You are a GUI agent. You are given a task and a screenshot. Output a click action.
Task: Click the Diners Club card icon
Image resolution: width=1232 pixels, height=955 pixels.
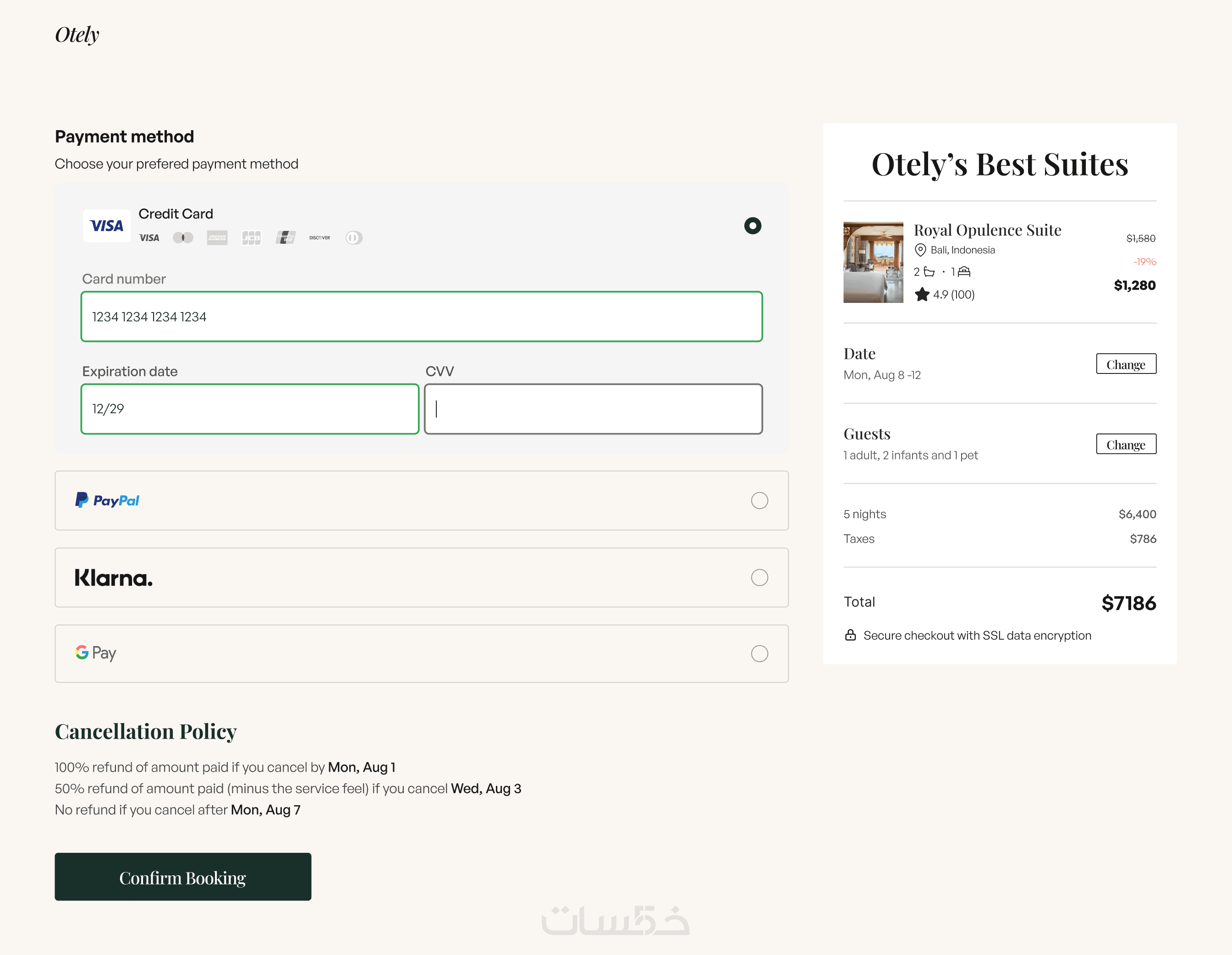pos(354,237)
